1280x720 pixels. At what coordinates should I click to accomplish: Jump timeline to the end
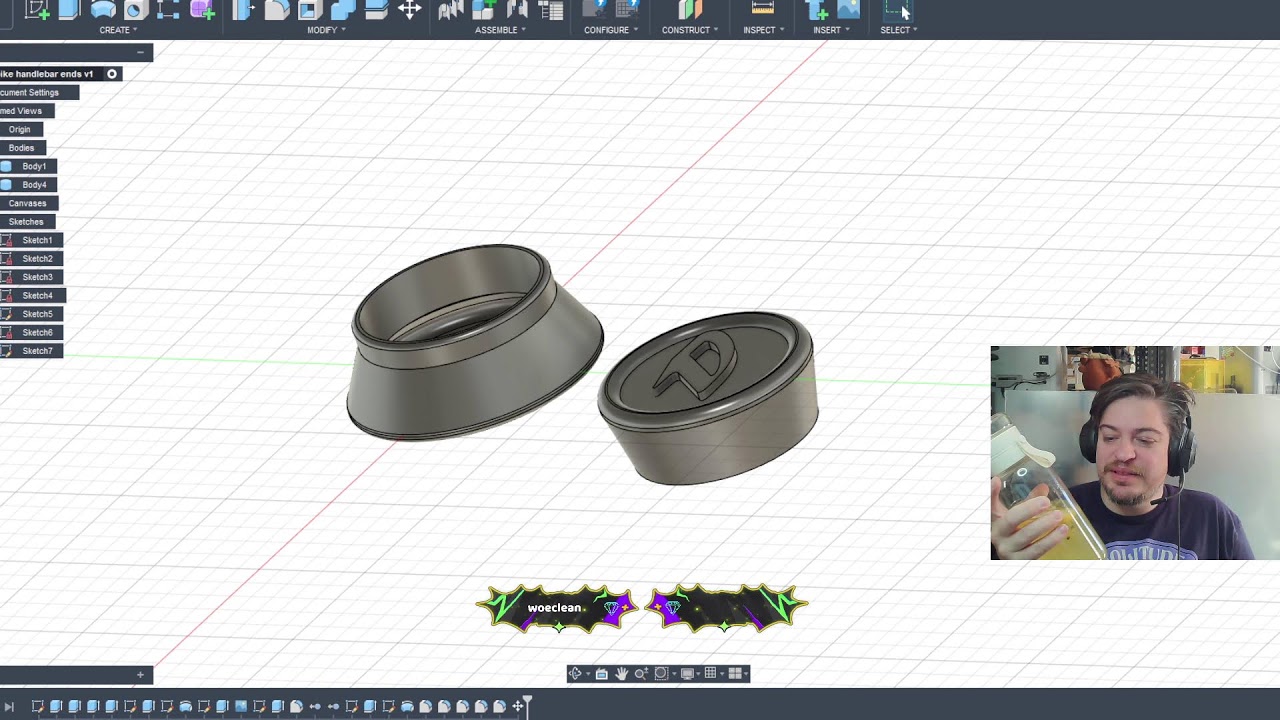pos(9,707)
